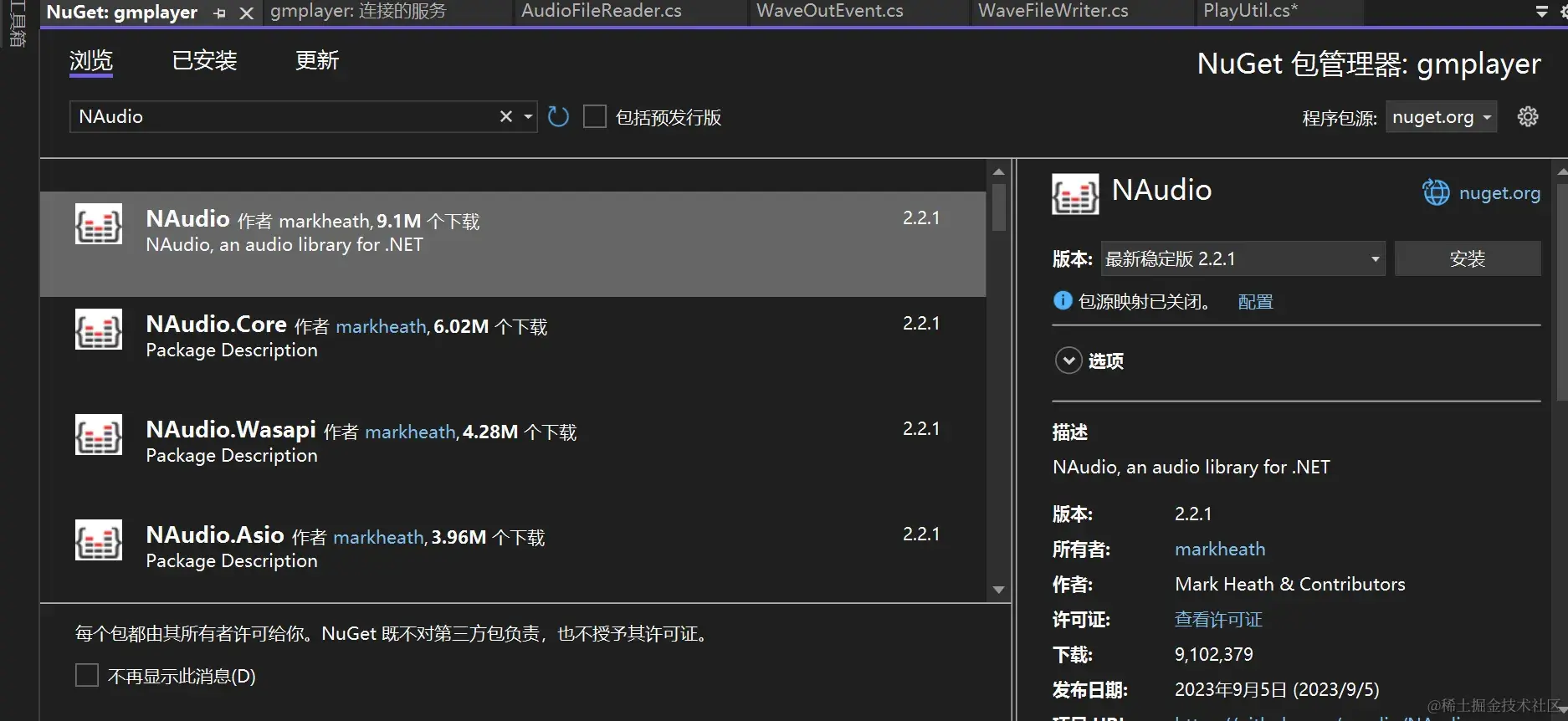Click the 查看许可证 view license link

coord(1218,619)
